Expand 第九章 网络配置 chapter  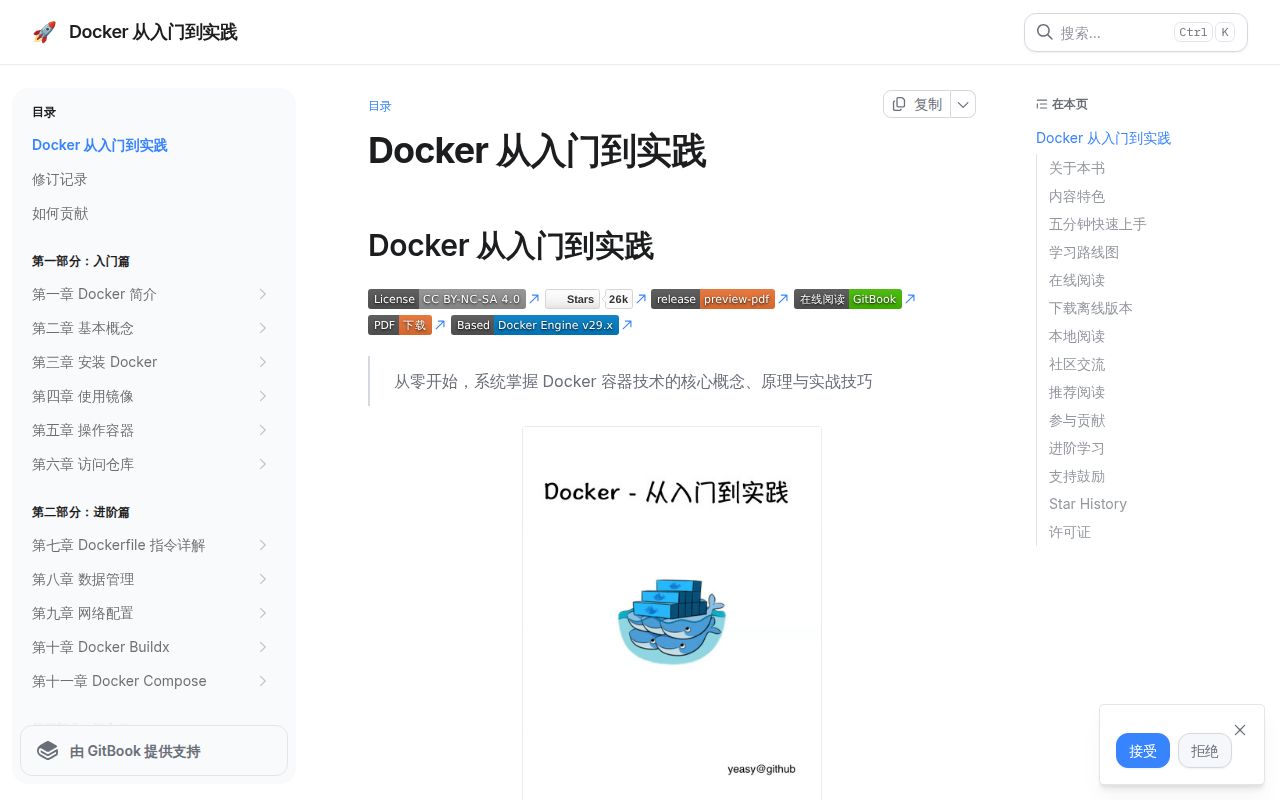tap(263, 613)
